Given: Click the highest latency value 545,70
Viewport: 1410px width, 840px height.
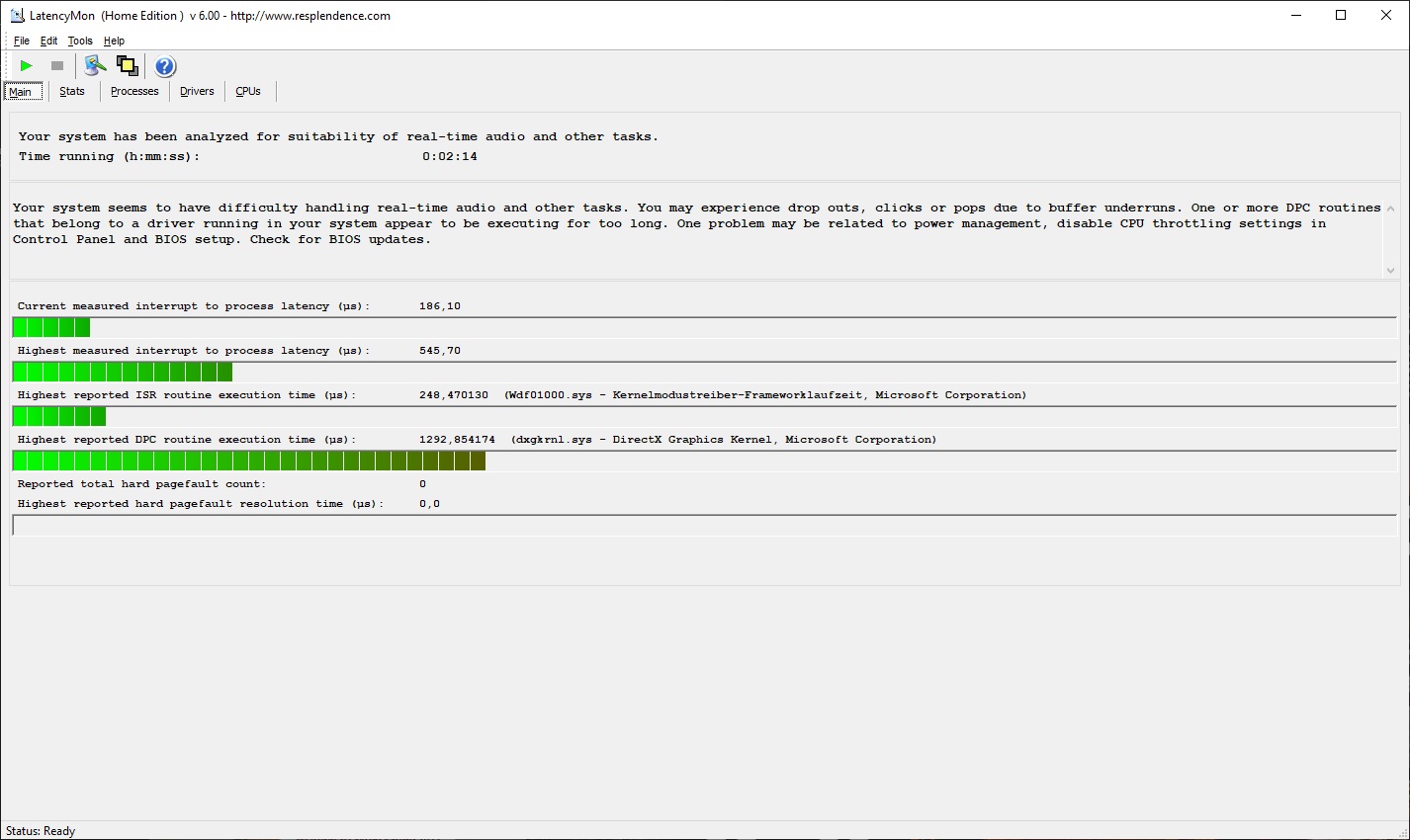Looking at the screenshot, I should point(440,351).
